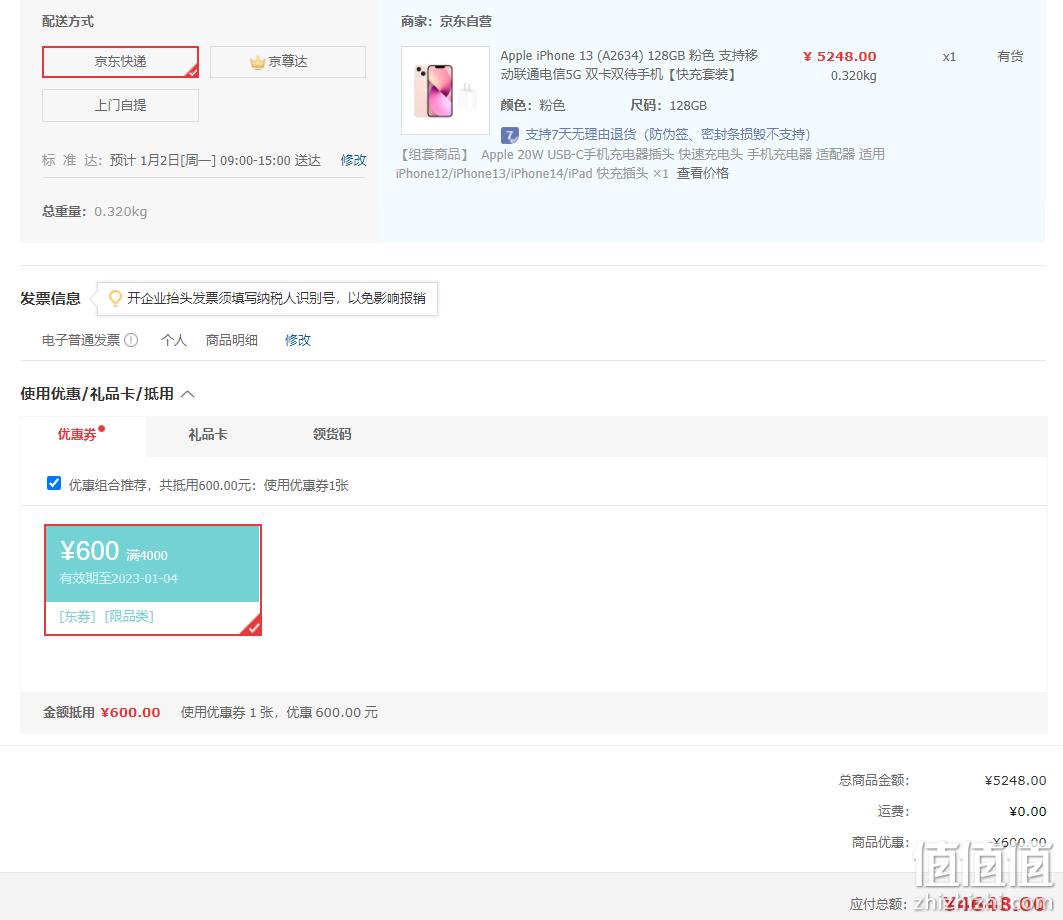Modify the invoice information
This screenshot has width=1063, height=920.
click(298, 340)
